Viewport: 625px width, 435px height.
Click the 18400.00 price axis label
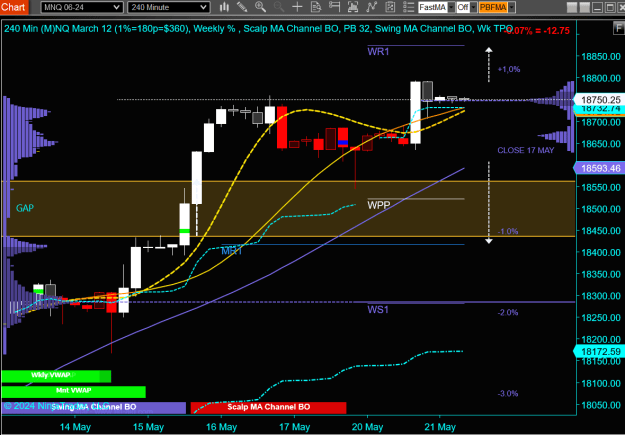click(x=601, y=252)
